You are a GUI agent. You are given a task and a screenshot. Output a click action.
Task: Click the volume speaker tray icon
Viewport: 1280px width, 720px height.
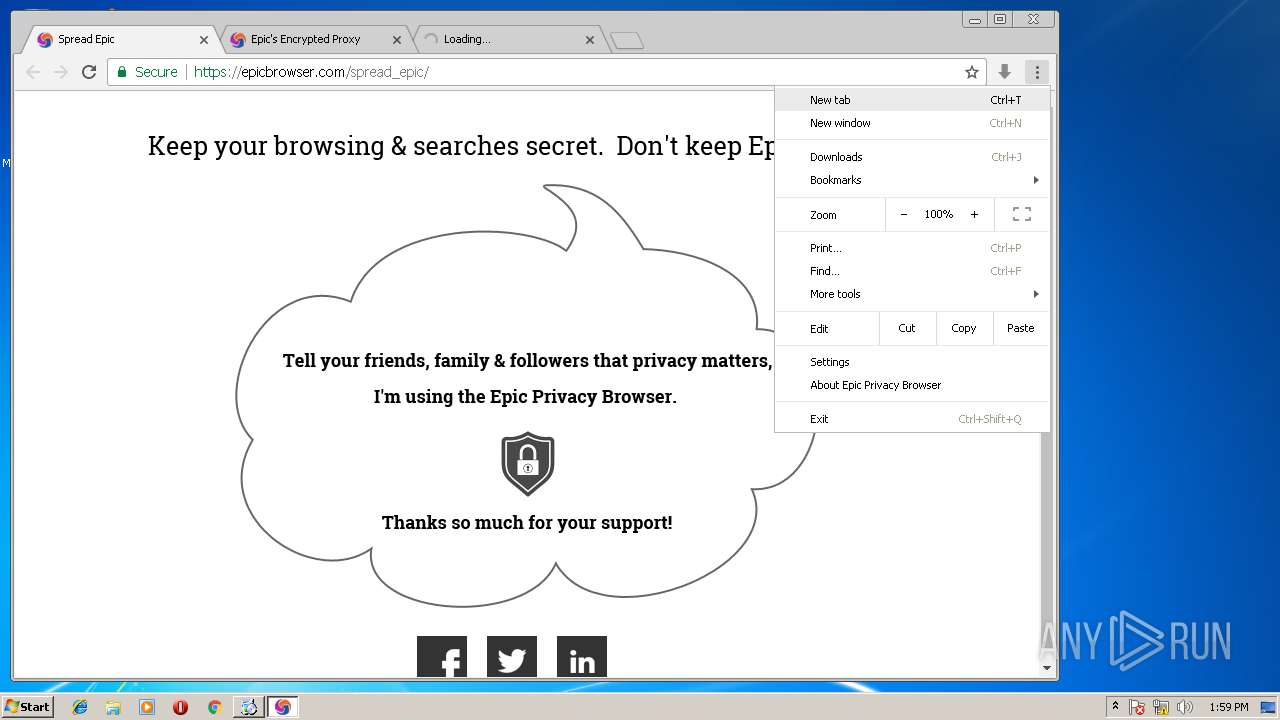tap(1185, 708)
